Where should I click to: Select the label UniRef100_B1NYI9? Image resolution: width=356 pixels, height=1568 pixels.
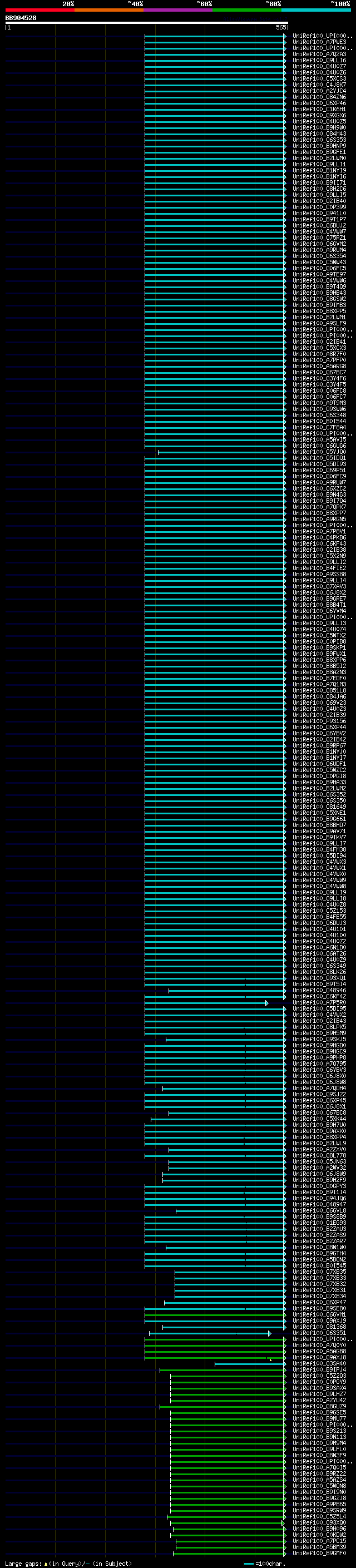[319, 170]
